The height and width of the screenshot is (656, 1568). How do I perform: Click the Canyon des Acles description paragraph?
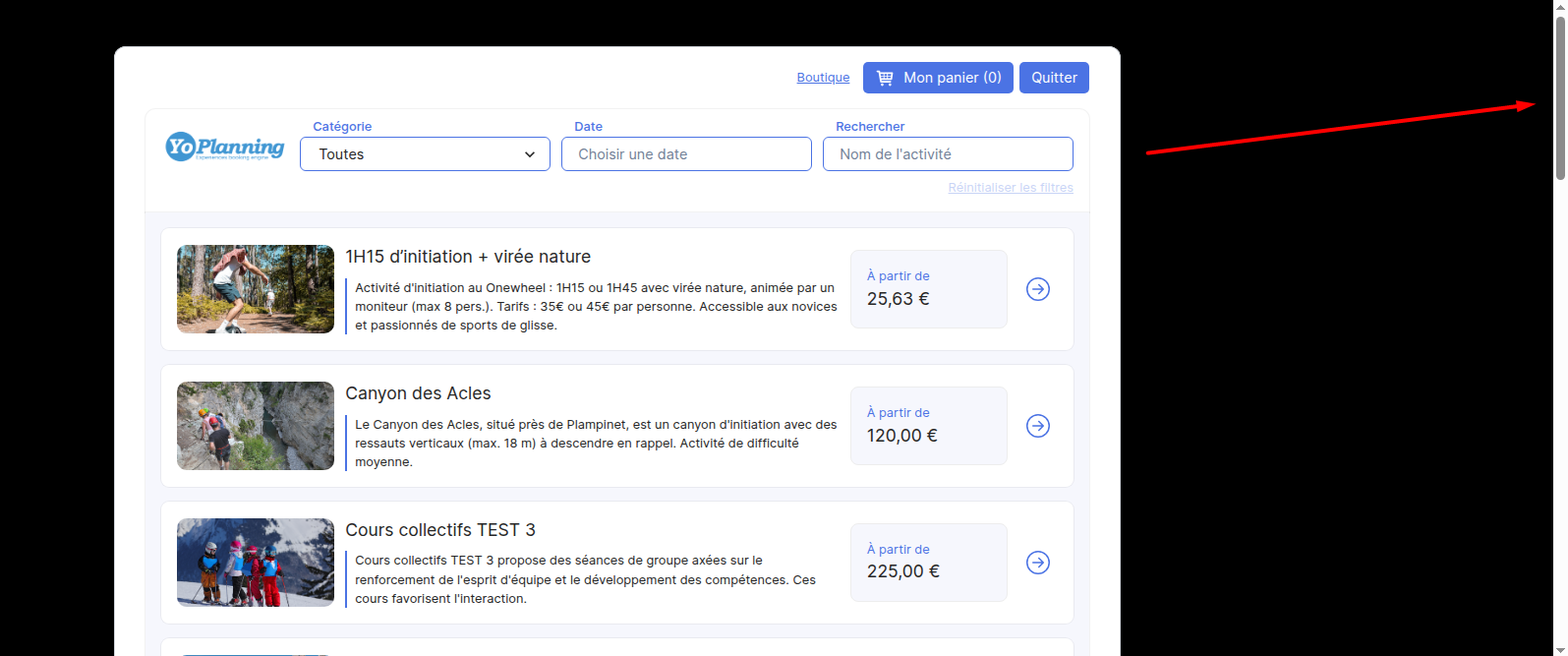596,444
